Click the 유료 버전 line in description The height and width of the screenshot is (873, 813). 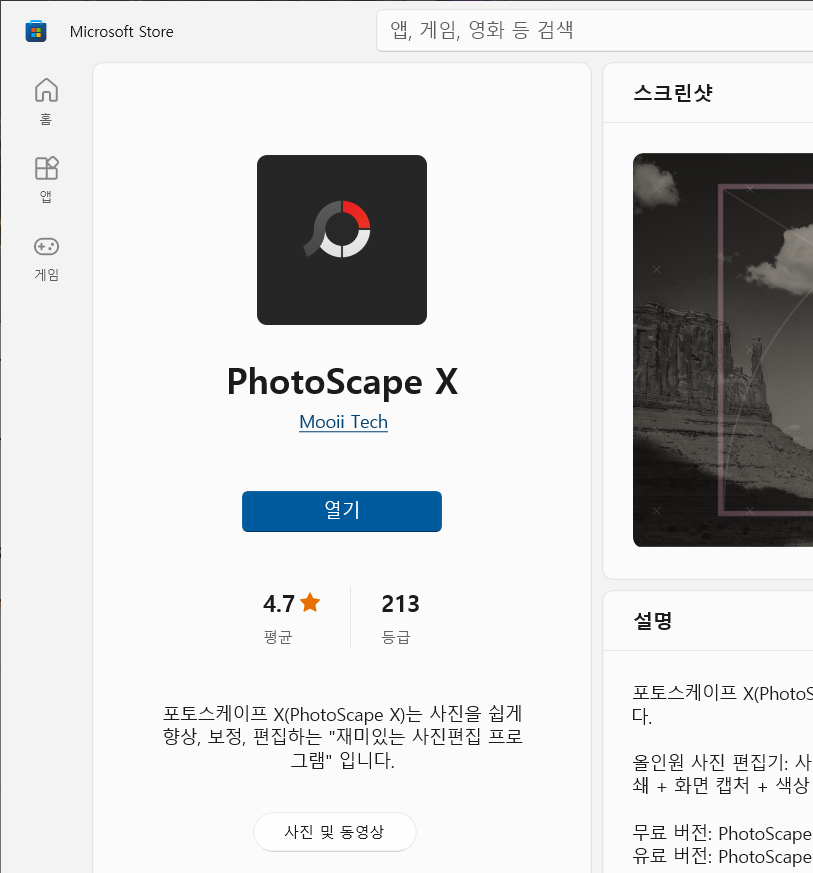click(722, 856)
